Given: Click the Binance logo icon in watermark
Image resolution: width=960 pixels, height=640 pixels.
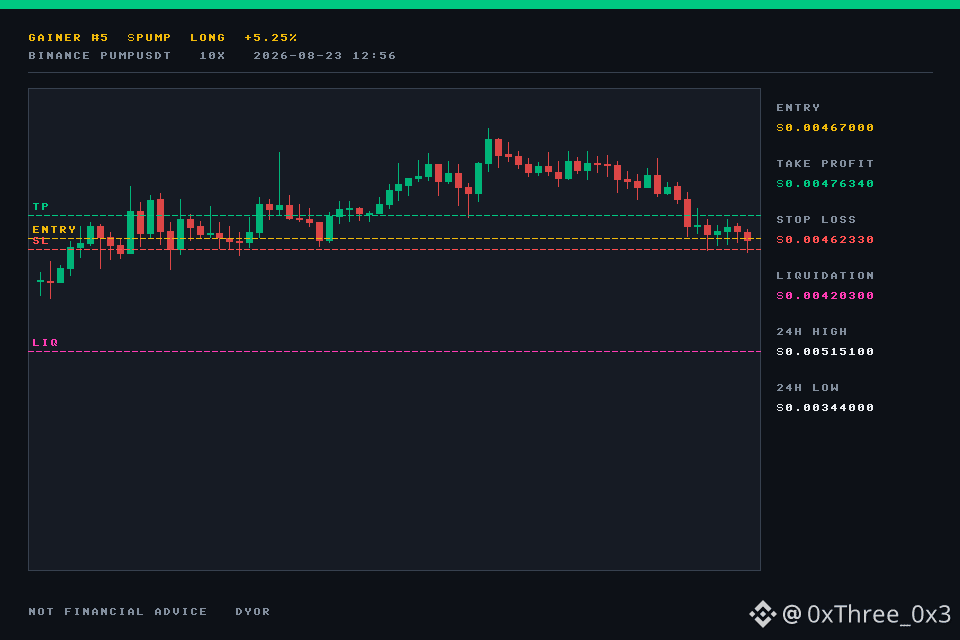Looking at the screenshot, I should click(x=762, y=614).
